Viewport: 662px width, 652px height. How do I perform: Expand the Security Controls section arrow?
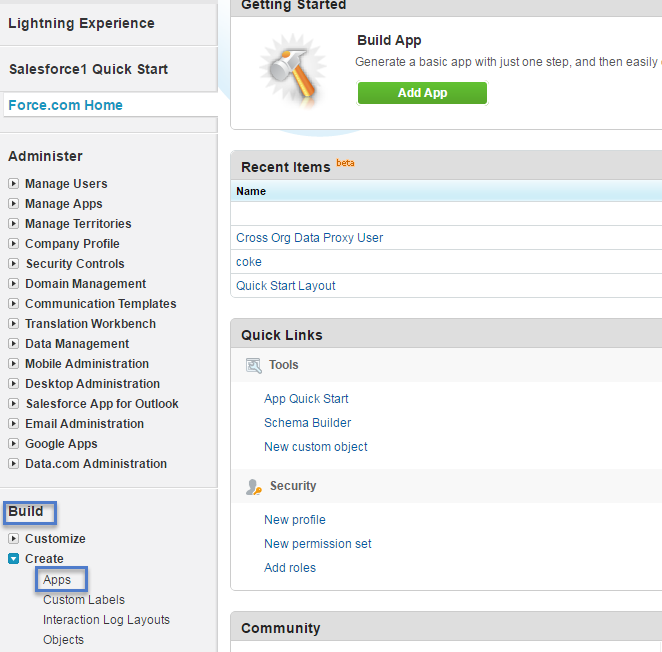pos(14,264)
